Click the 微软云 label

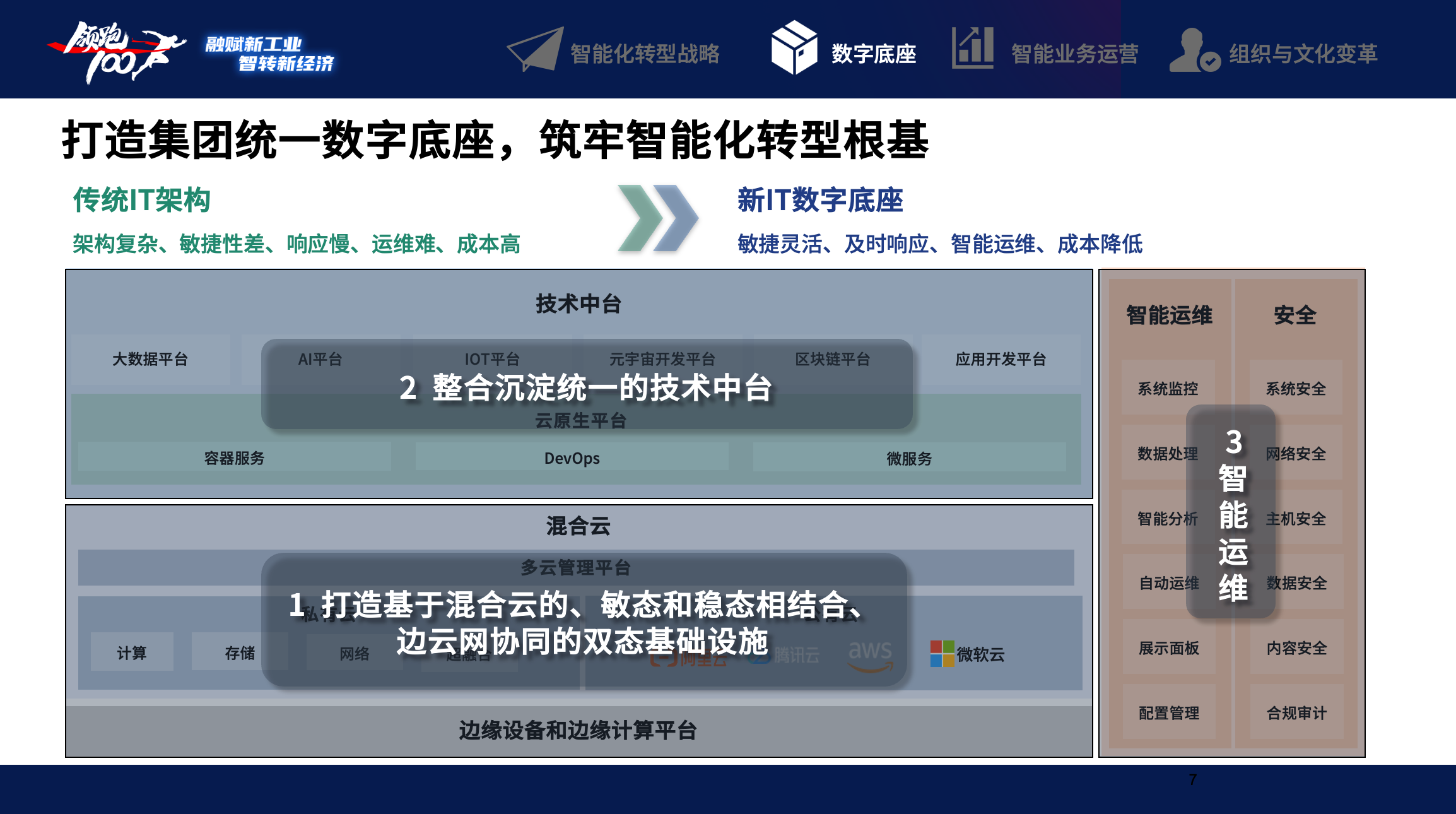[981, 654]
